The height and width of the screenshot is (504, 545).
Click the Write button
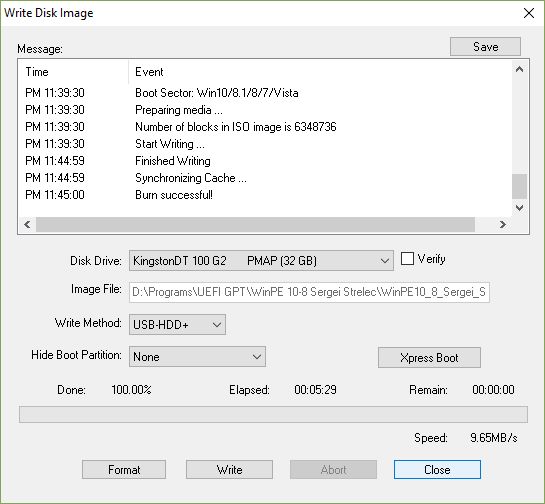tap(229, 470)
